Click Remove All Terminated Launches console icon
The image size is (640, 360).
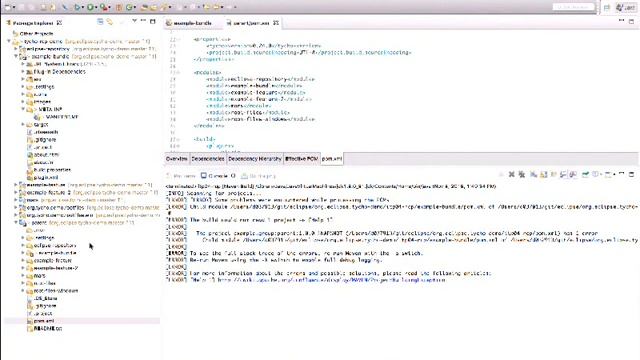(522, 174)
